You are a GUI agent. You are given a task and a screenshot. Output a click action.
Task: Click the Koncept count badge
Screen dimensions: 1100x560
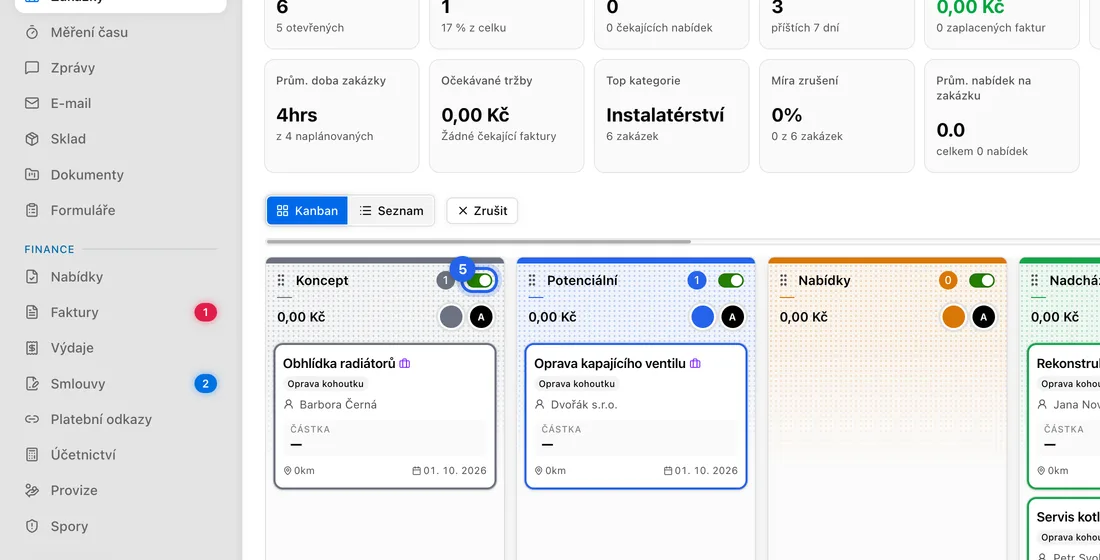445,281
